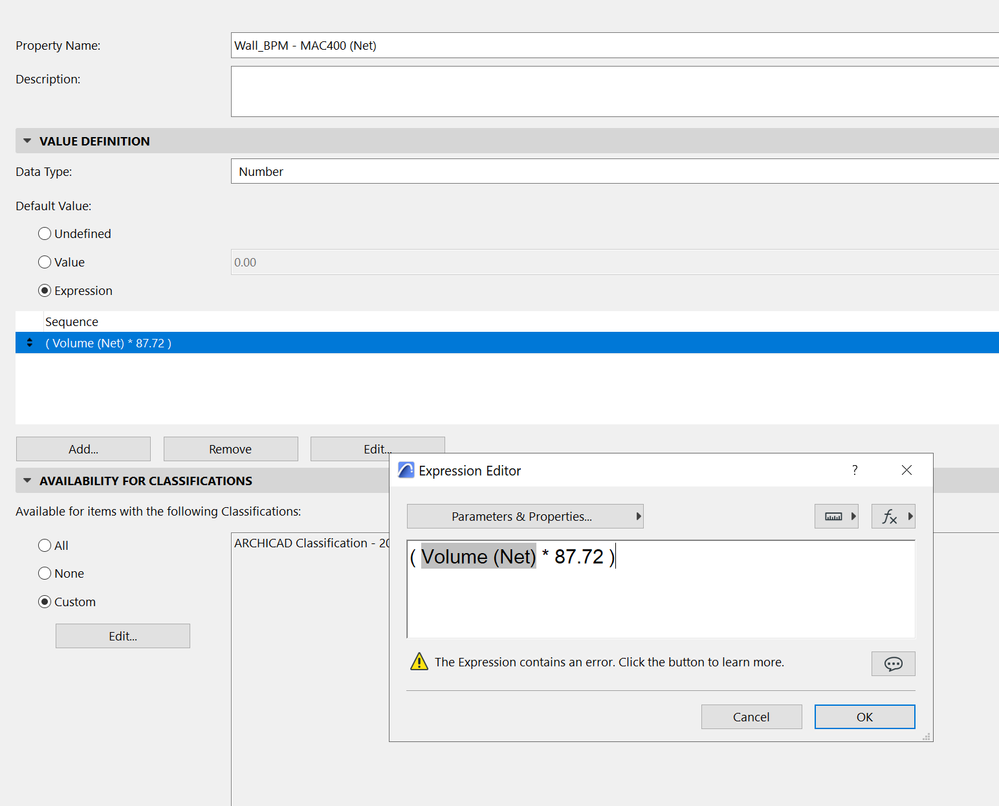Click the expression error message text
999x806 pixels.
pos(609,662)
